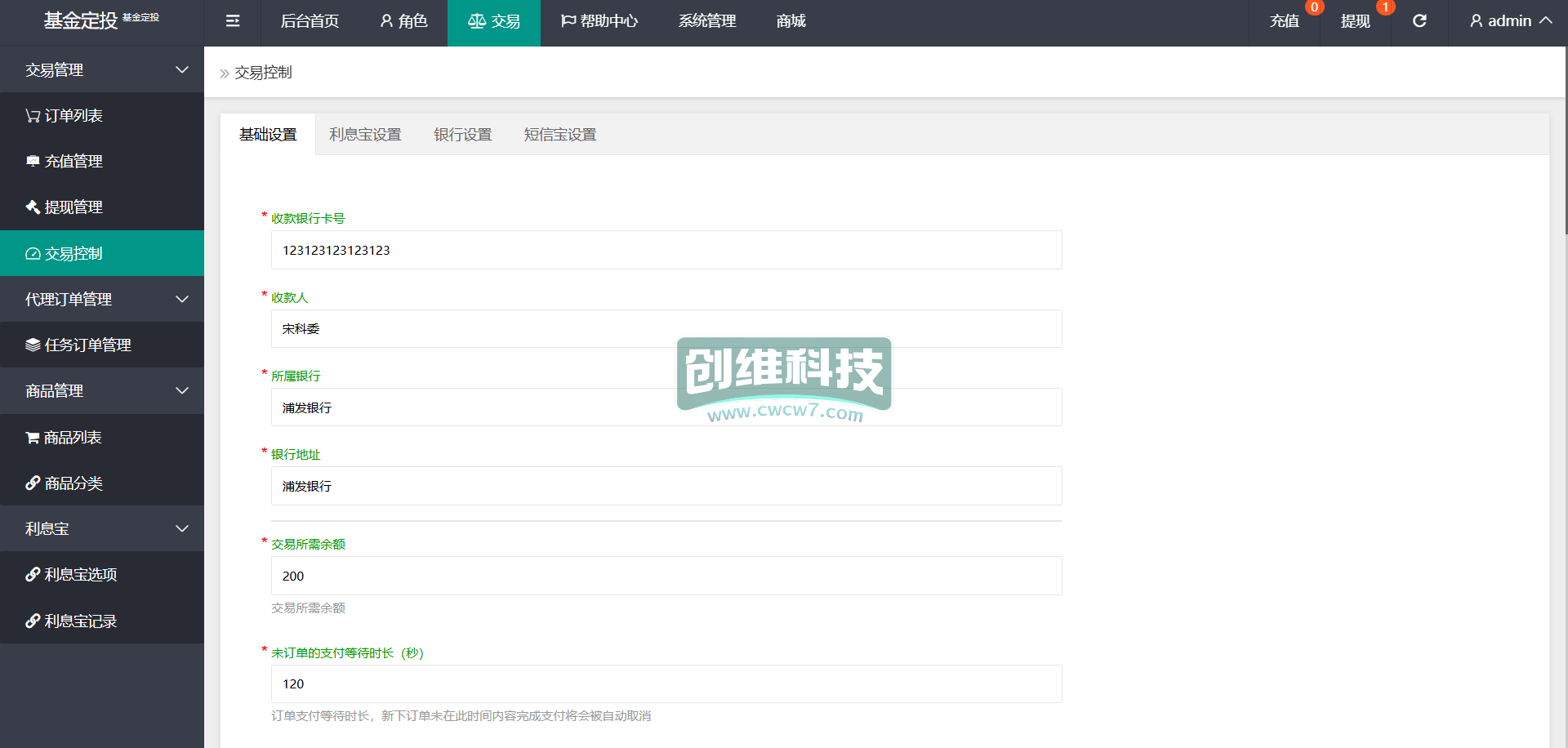Open 订单列表 via the cart icon
This screenshot has width=1568, height=748.
(33, 116)
